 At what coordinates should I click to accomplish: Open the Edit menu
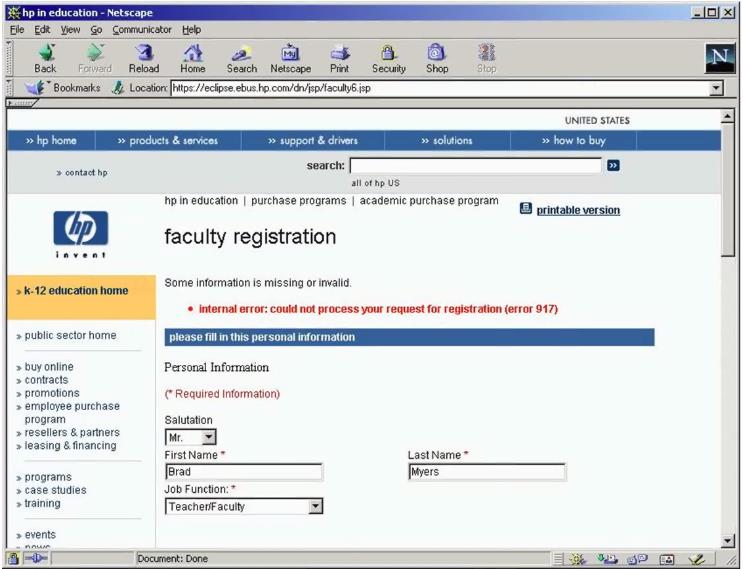[x=42, y=30]
